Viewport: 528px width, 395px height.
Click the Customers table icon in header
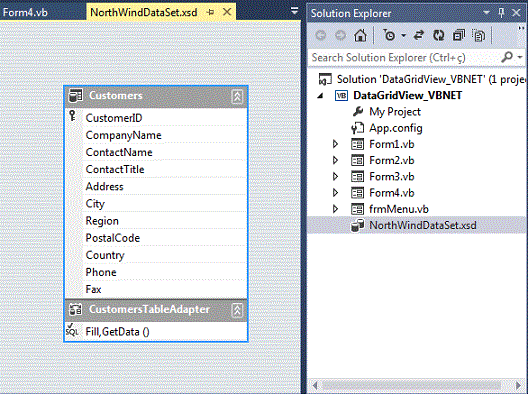coord(75,96)
